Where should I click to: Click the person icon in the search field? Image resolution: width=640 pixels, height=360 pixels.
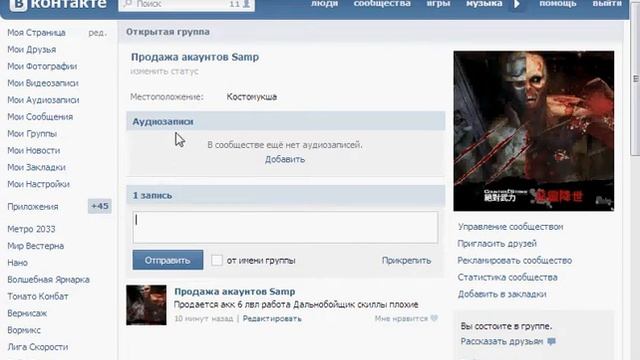coord(246,4)
